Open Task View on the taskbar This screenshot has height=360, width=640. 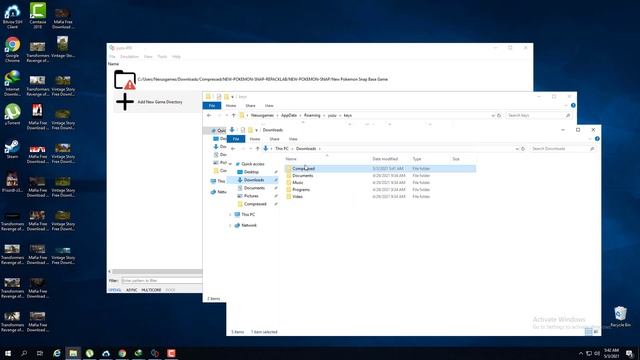point(40,353)
